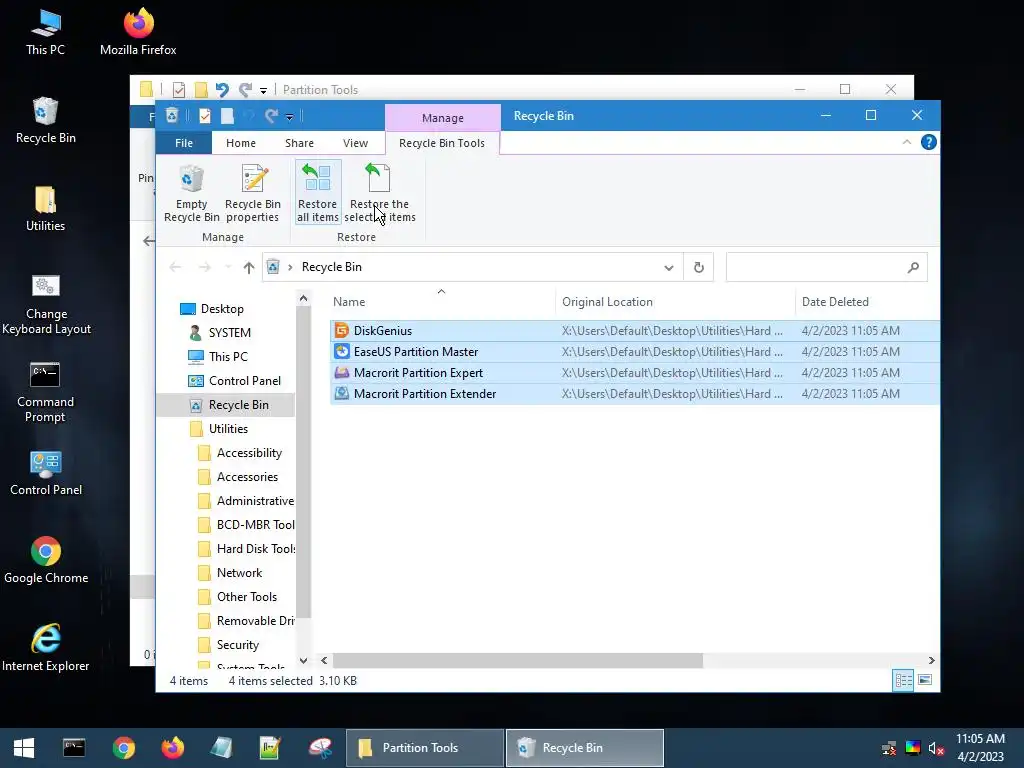Collapse the ribbon with the chevron
1024x768 pixels.
point(906,142)
